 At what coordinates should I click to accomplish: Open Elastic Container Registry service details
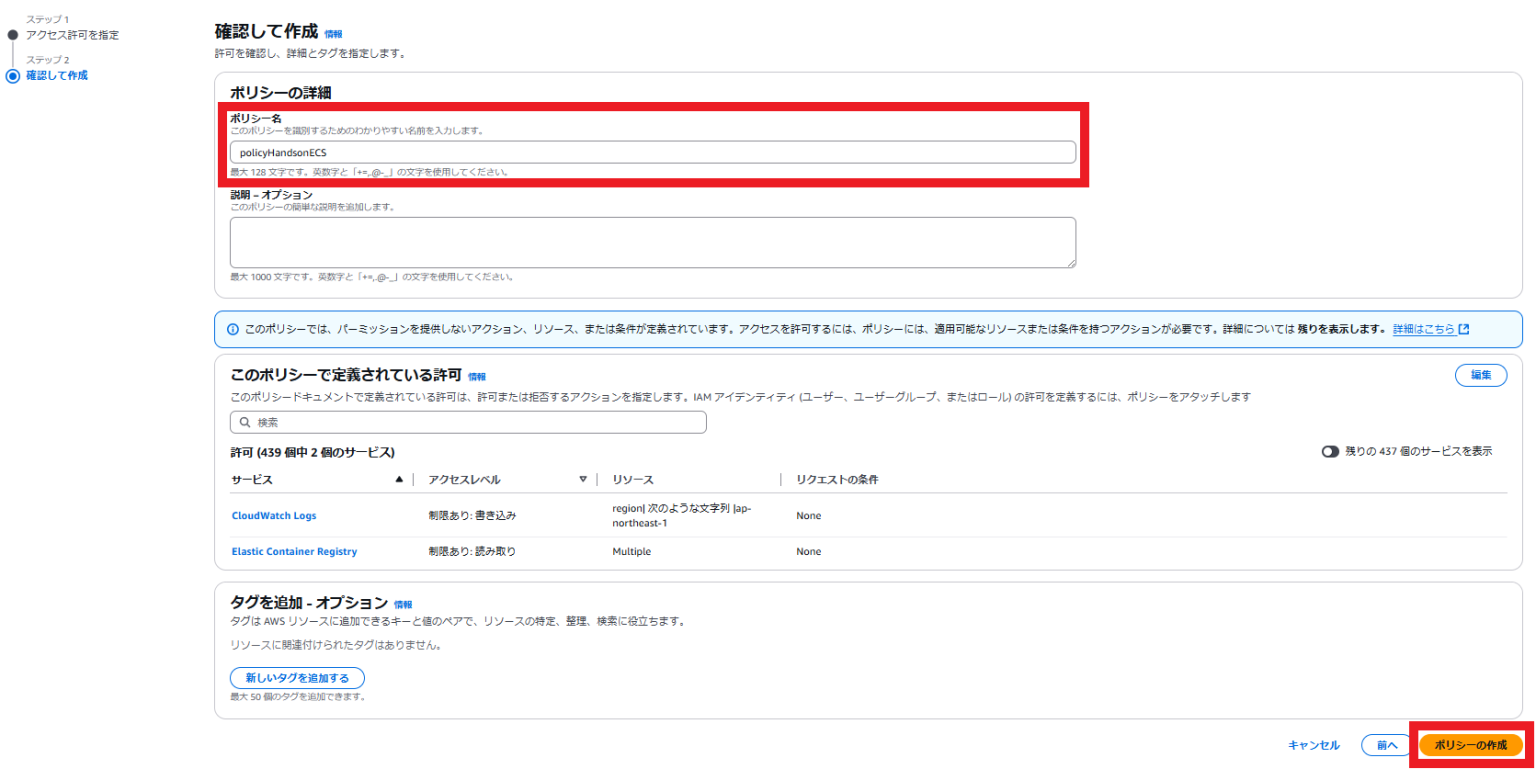[x=294, y=551]
